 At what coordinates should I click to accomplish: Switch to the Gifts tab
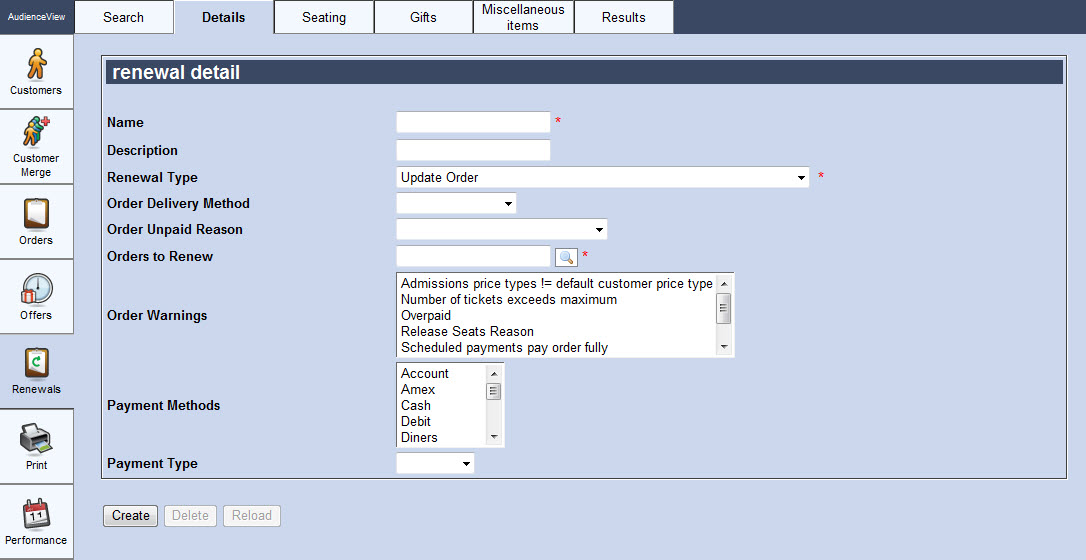(x=423, y=17)
